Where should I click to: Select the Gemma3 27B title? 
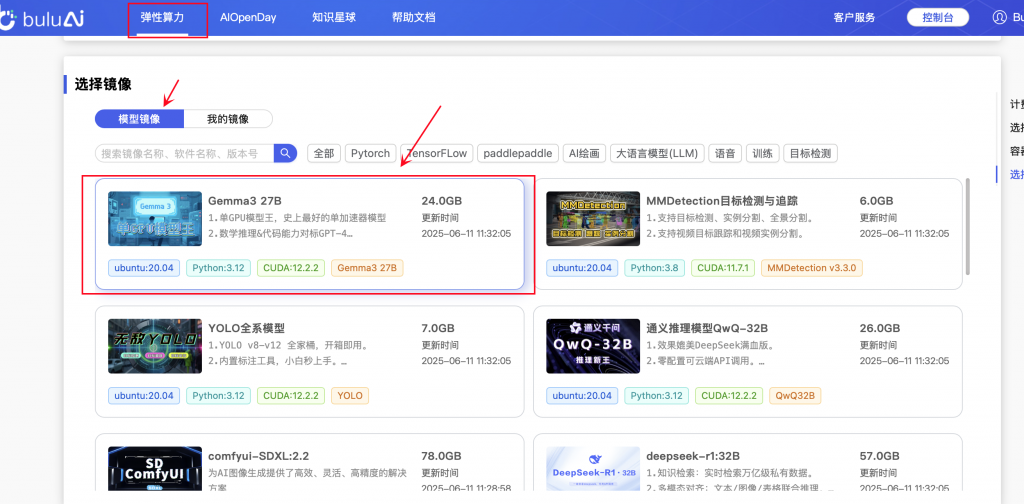pos(245,200)
